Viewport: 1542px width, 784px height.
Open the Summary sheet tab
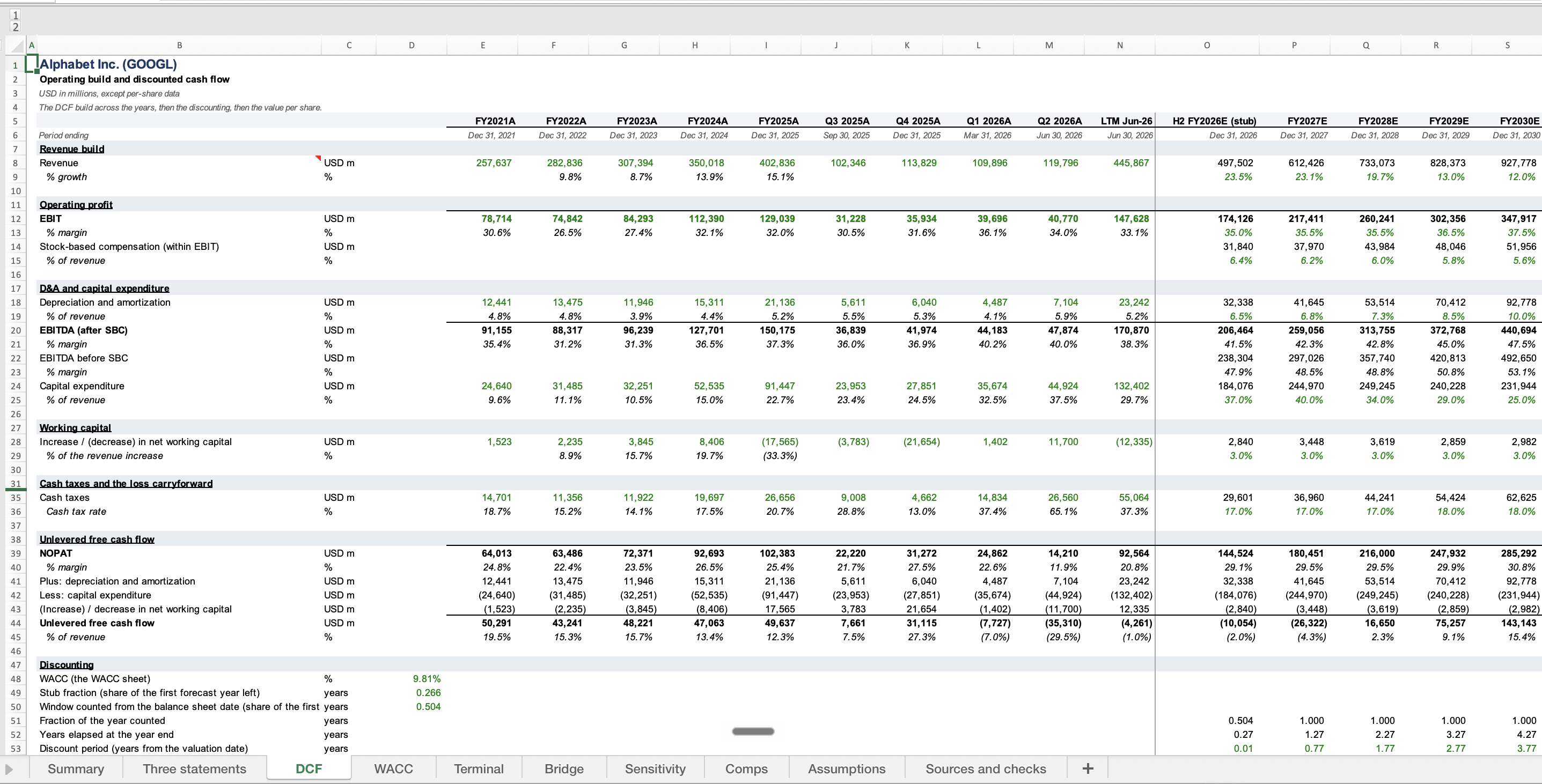tap(76, 768)
